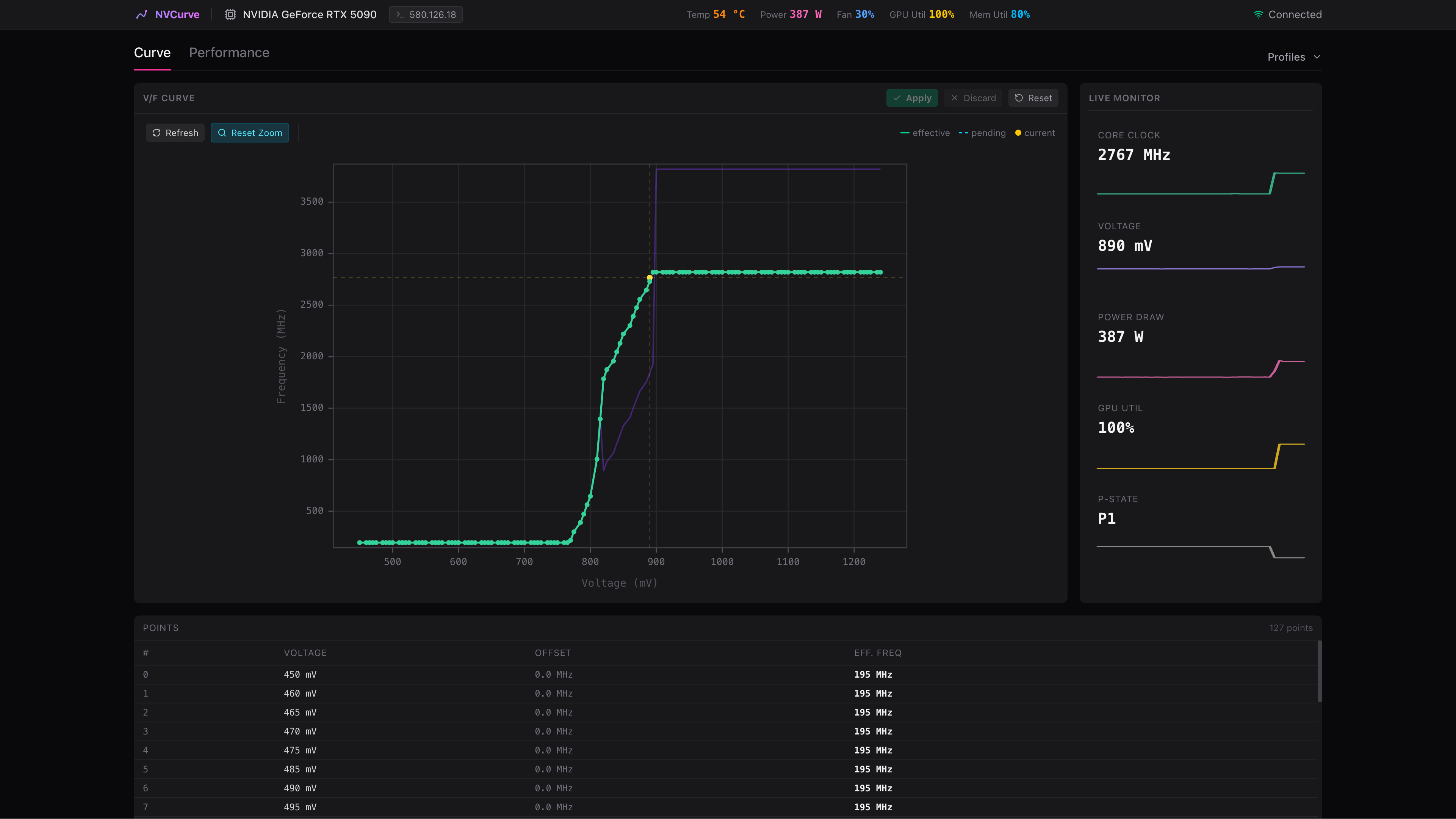Click the Mem Util 80% header stat
This screenshot has height=819, width=1456.
pyautogui.click(x=999, y=15)
